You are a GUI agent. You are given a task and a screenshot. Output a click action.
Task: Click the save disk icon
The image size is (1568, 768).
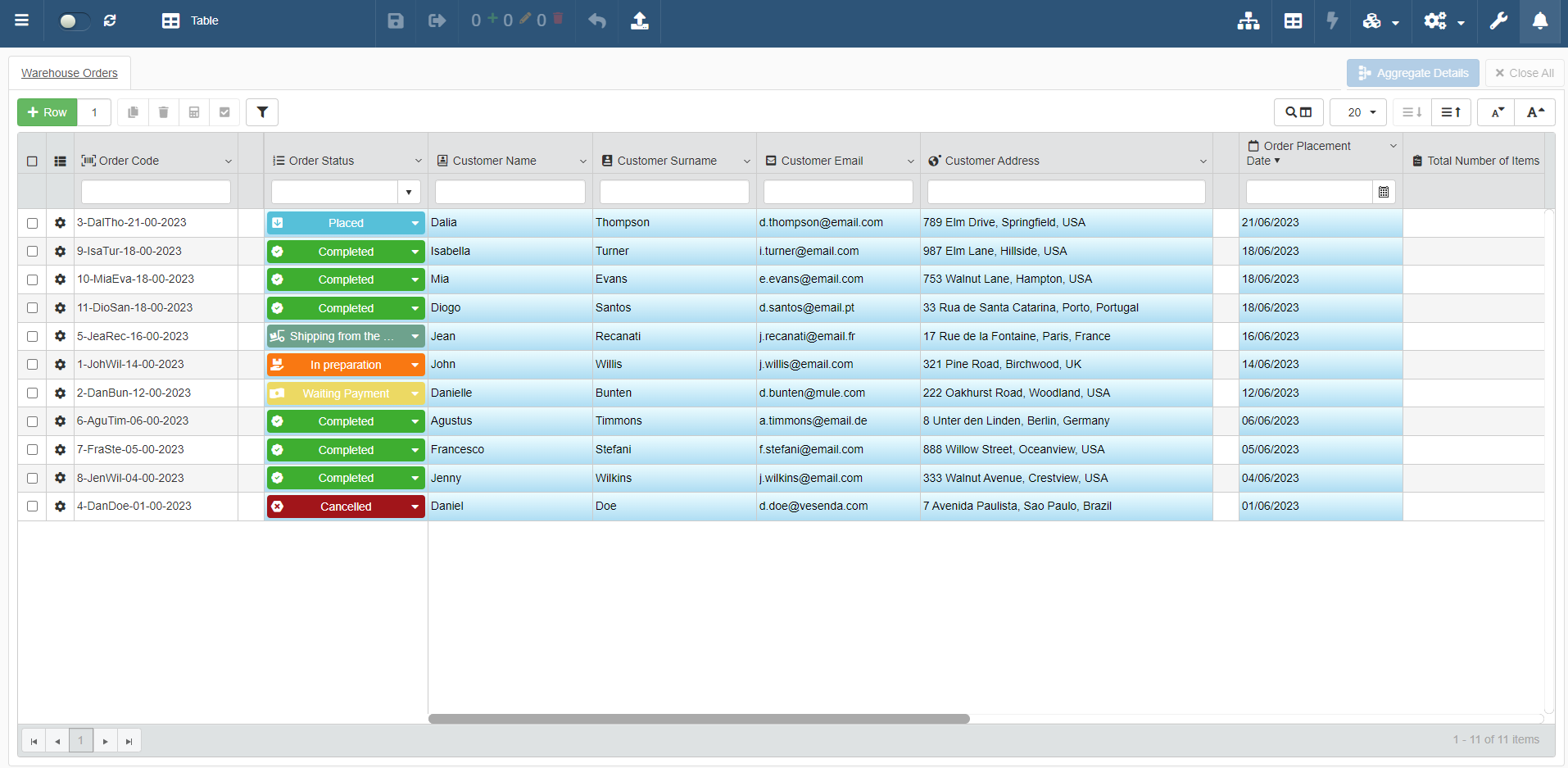(x=396, y=20)
